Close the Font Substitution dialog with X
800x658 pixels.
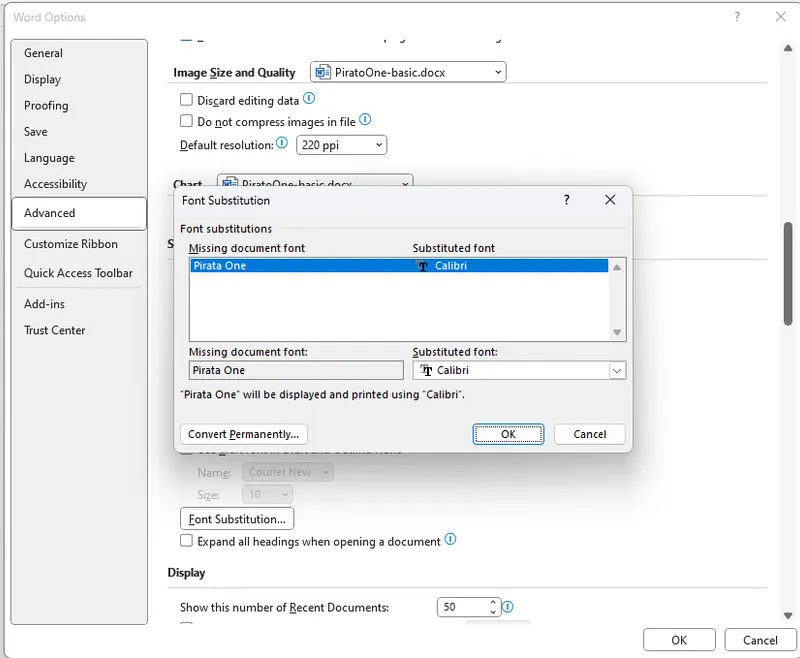[x=610, y=200]
